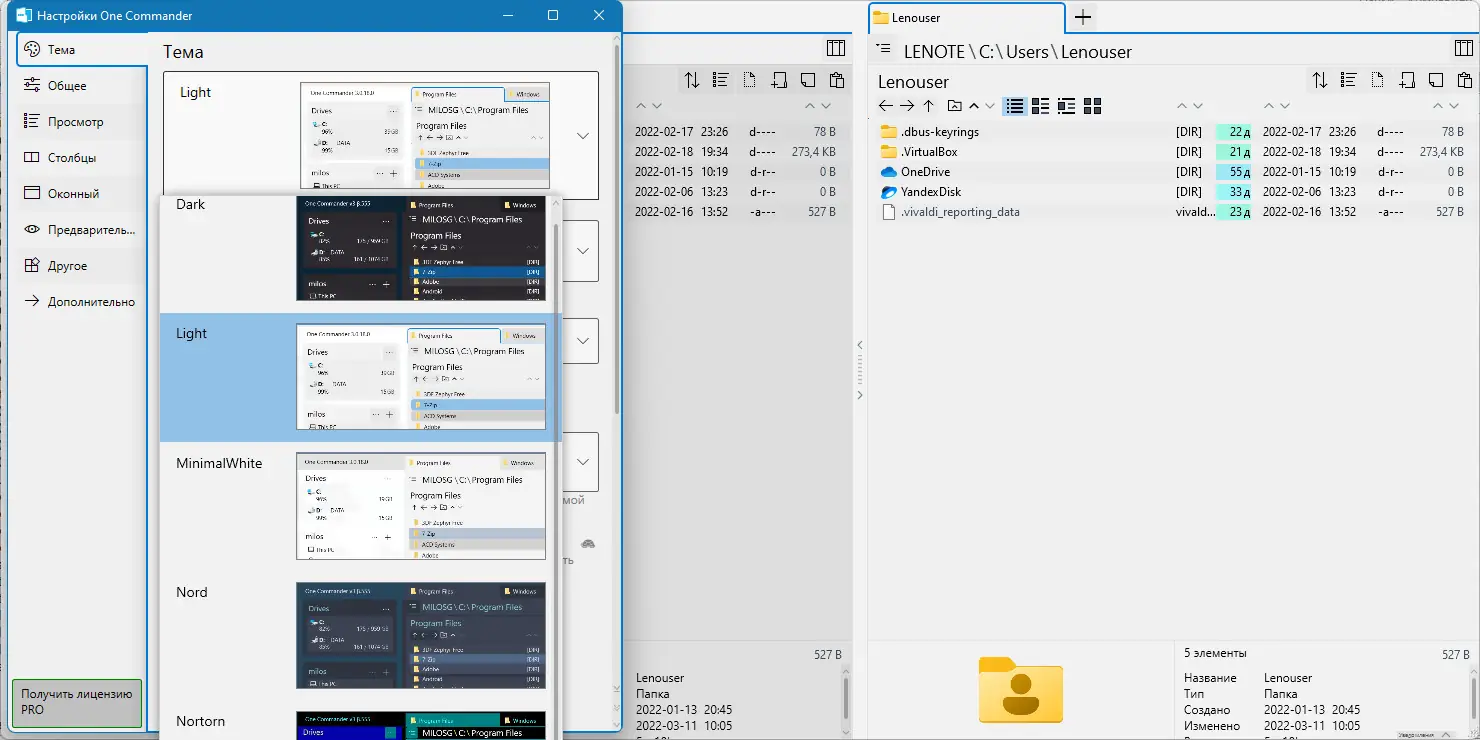Paste clipboard into Lenouser pane
Screen dimensions: 1480x740
tap(1465, 80)
